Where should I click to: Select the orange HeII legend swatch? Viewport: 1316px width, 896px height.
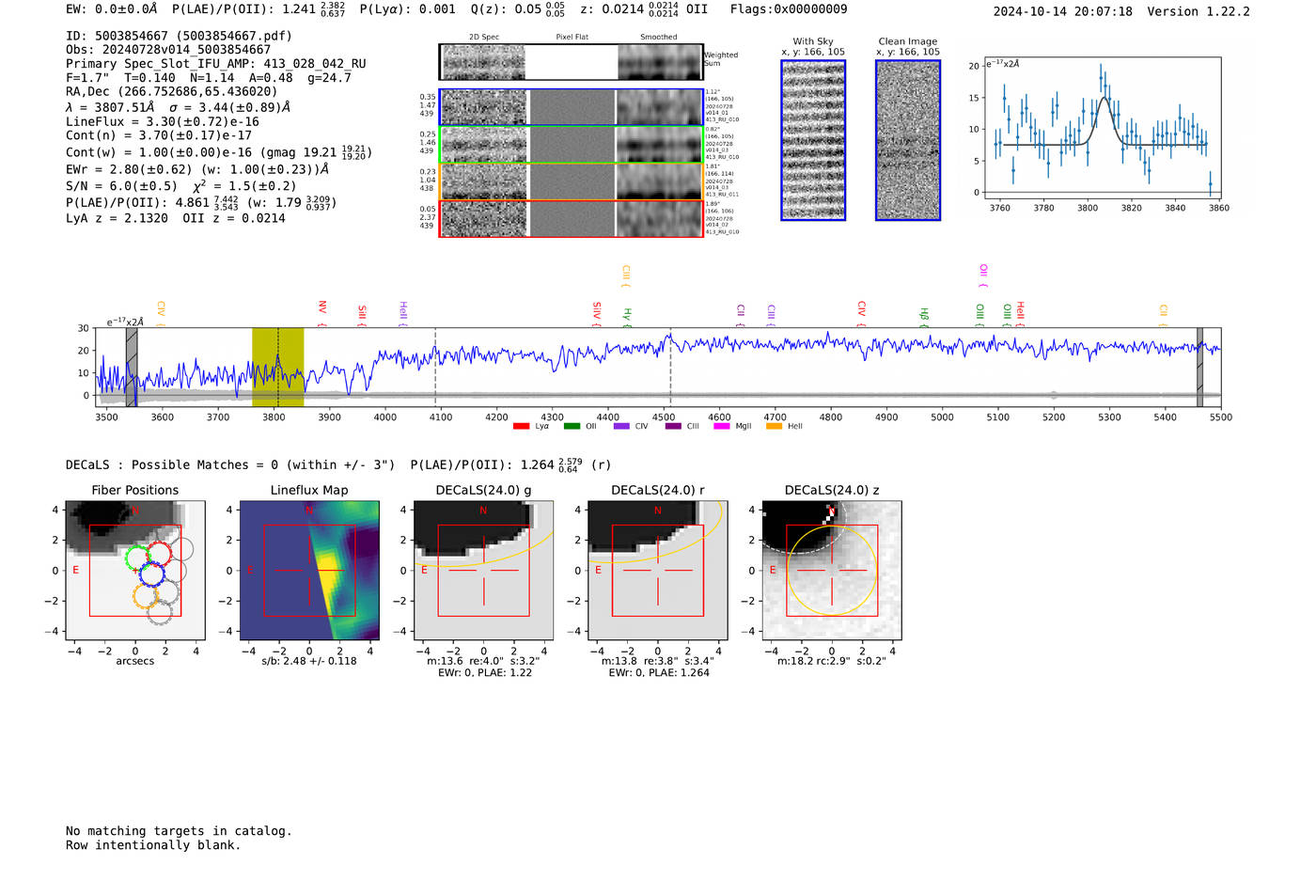pyautogui.click(x=774, y=427)
